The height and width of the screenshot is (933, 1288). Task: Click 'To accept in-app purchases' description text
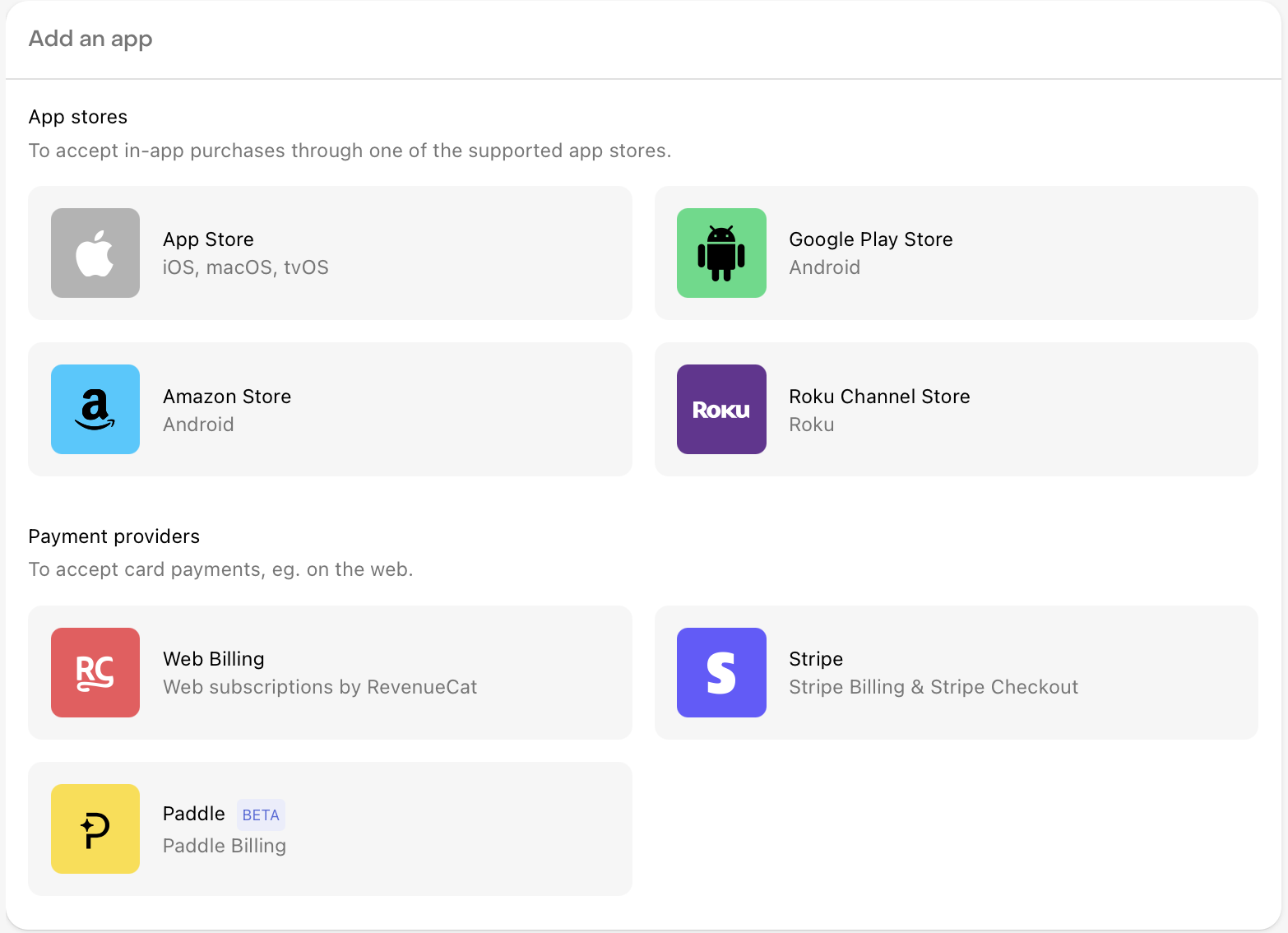click(350, 151)
